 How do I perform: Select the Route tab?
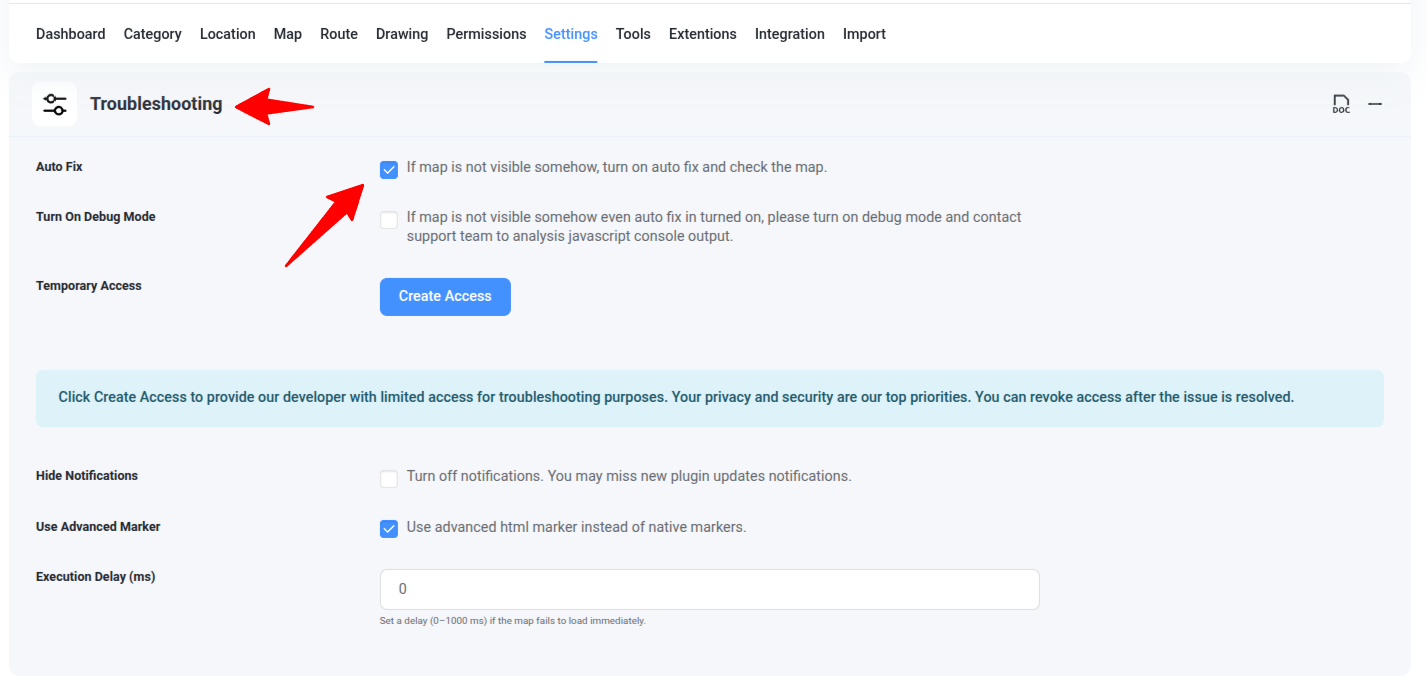click(x=339, y=34)
